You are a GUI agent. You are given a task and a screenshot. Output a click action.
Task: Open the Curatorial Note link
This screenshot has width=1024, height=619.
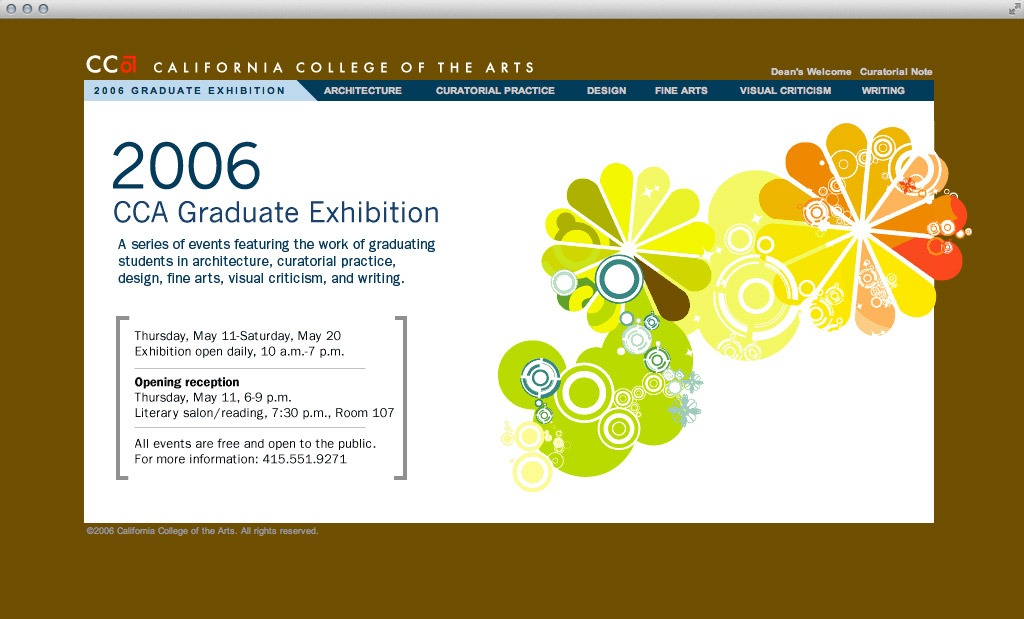[x=896, y=72]
